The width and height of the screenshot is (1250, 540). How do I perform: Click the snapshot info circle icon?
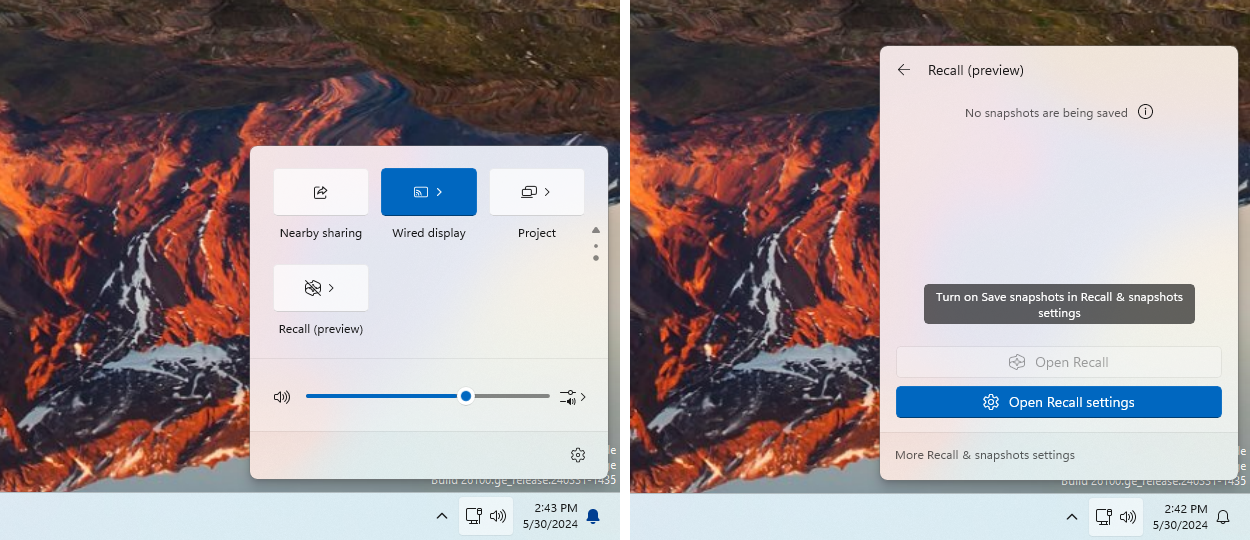point(1146,112)
